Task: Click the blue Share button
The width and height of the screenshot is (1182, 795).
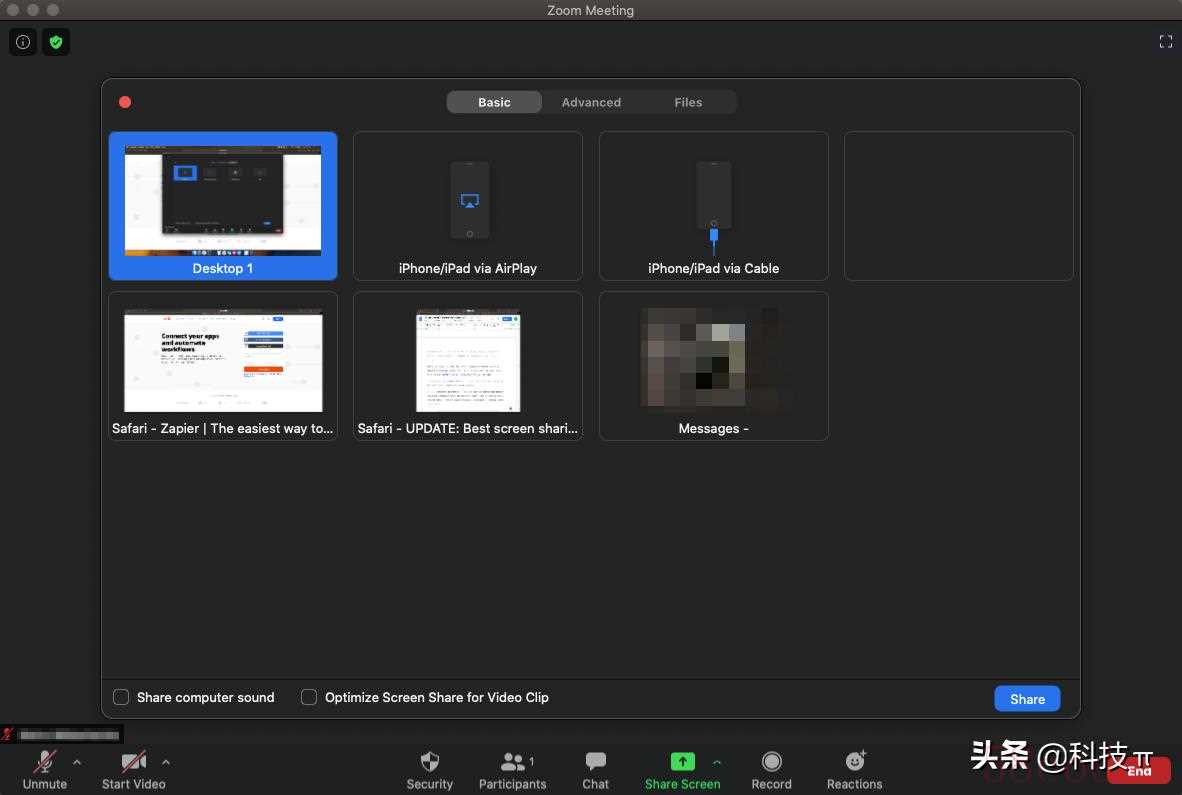Action: point(1027,699)
